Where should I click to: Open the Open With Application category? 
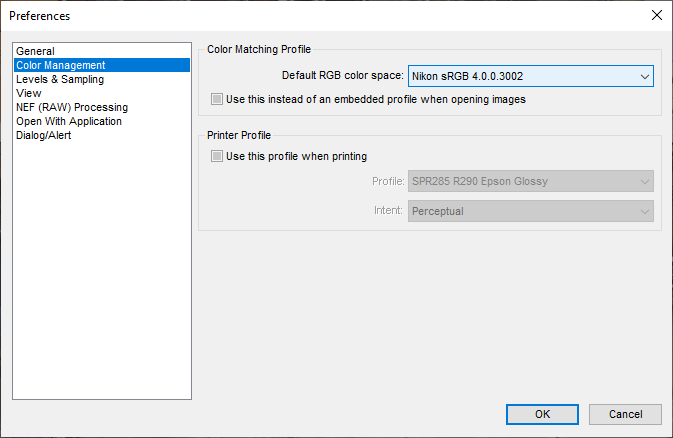pyautogui.click(x=102, y=121)
